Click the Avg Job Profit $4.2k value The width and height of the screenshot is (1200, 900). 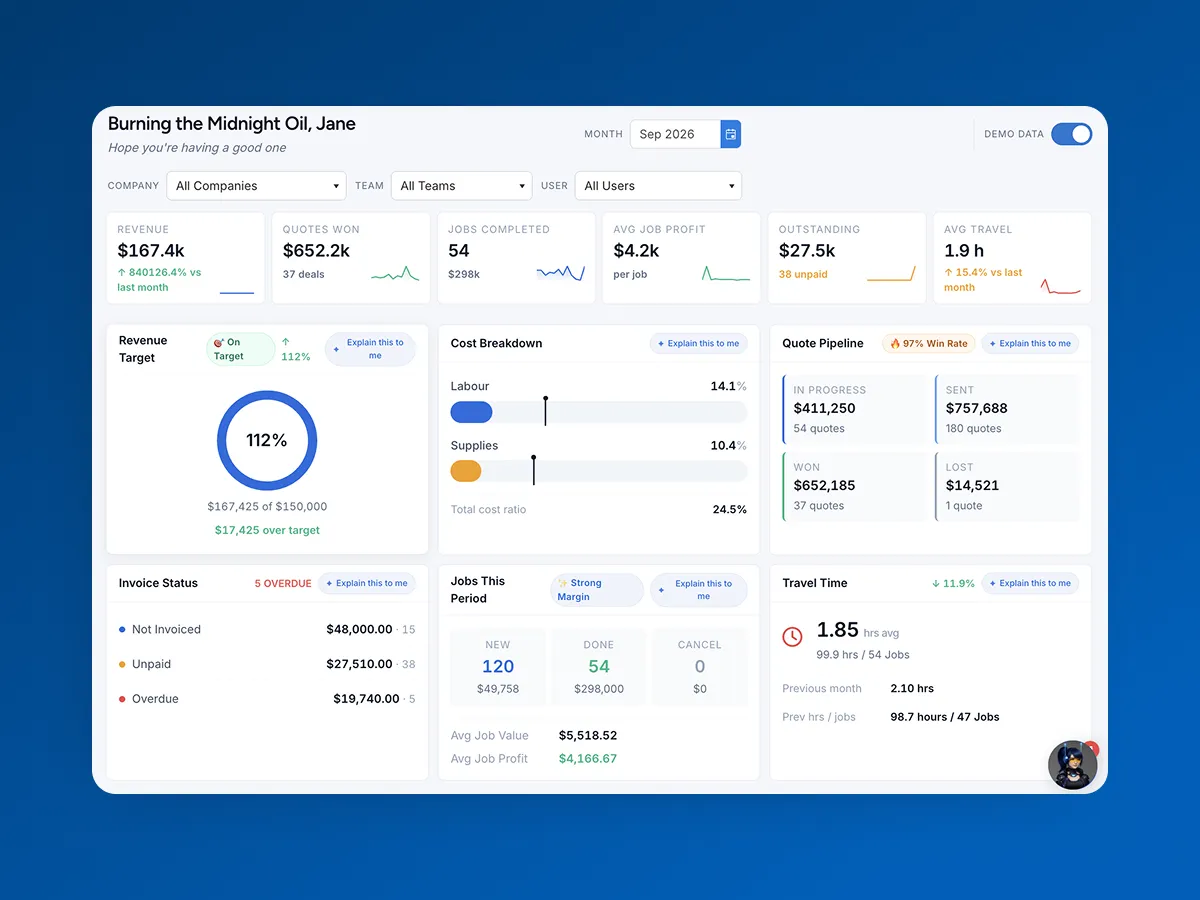coord(637,251)
